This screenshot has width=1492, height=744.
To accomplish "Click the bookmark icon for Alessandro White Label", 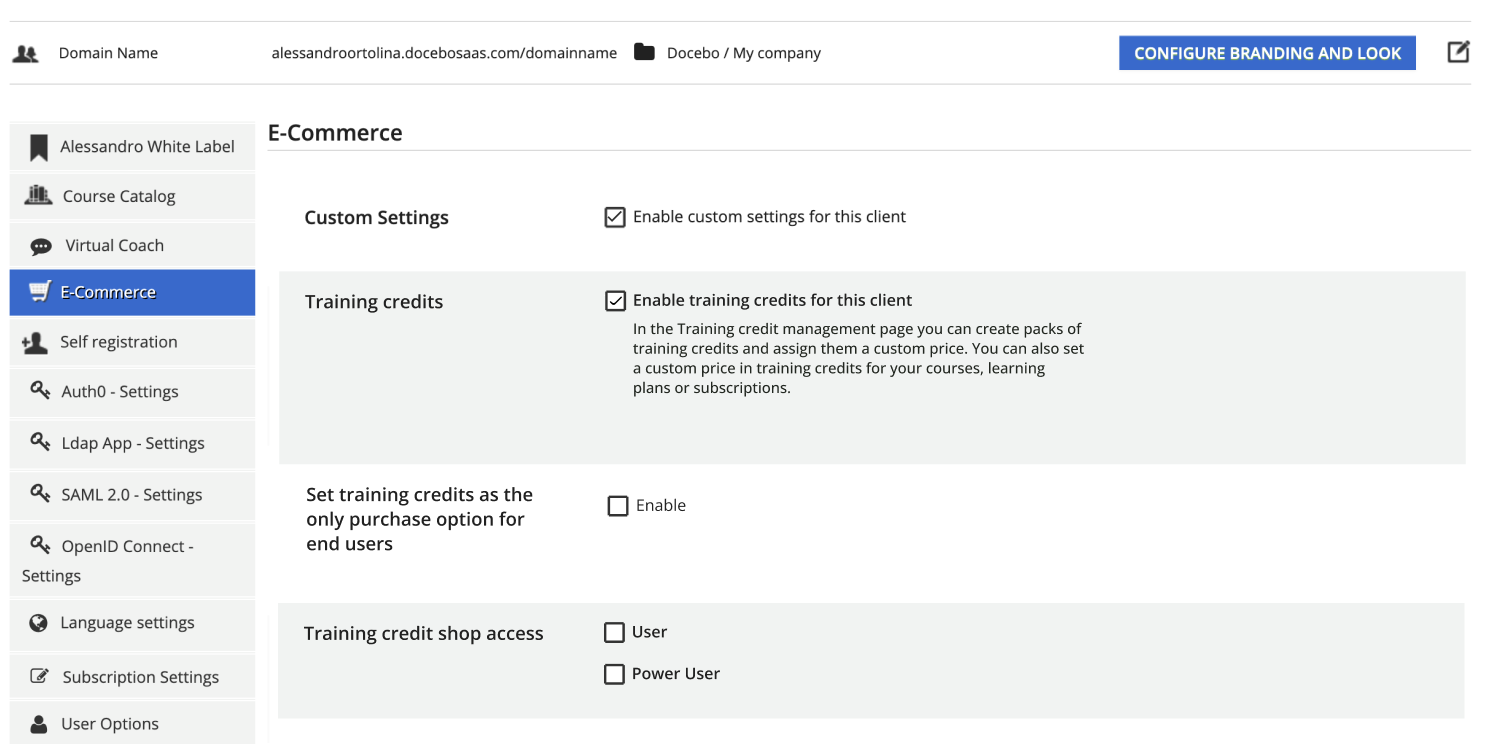I will [39, 148].
